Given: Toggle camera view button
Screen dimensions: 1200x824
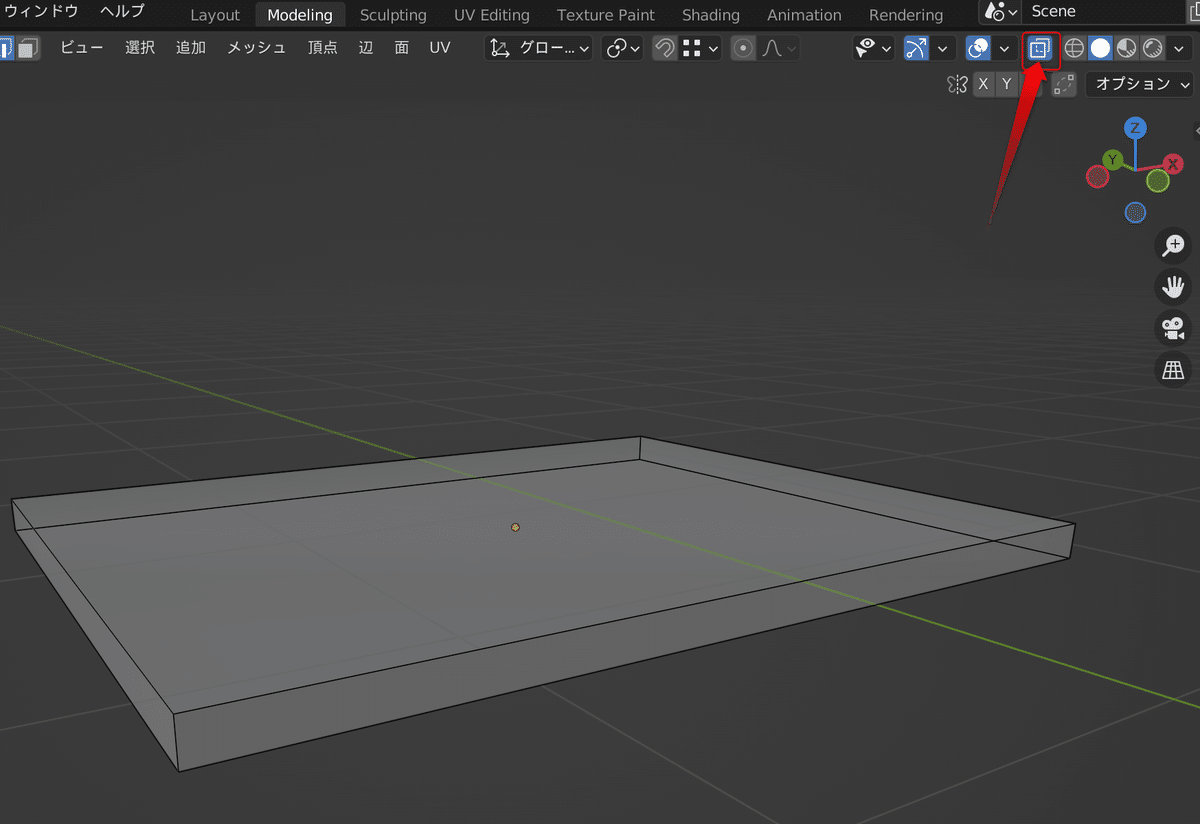Looking at the screenshot, I should click(1174, 328).
